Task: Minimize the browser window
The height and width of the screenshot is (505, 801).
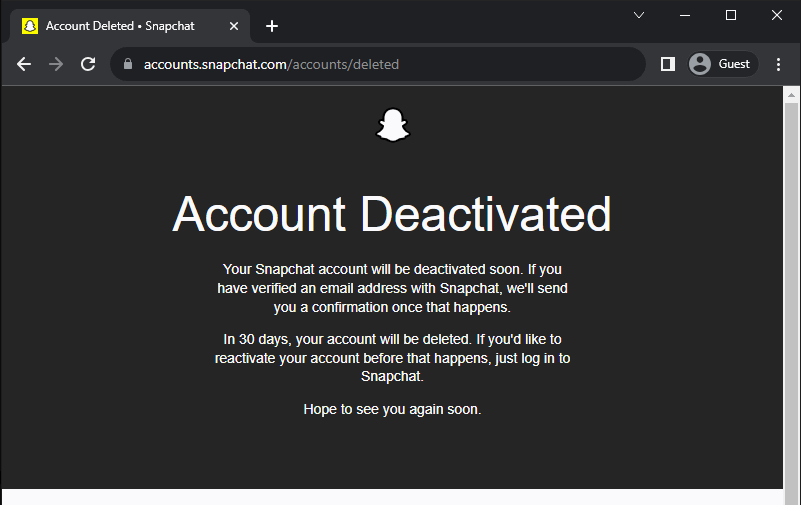Action: tap(685, 15)
